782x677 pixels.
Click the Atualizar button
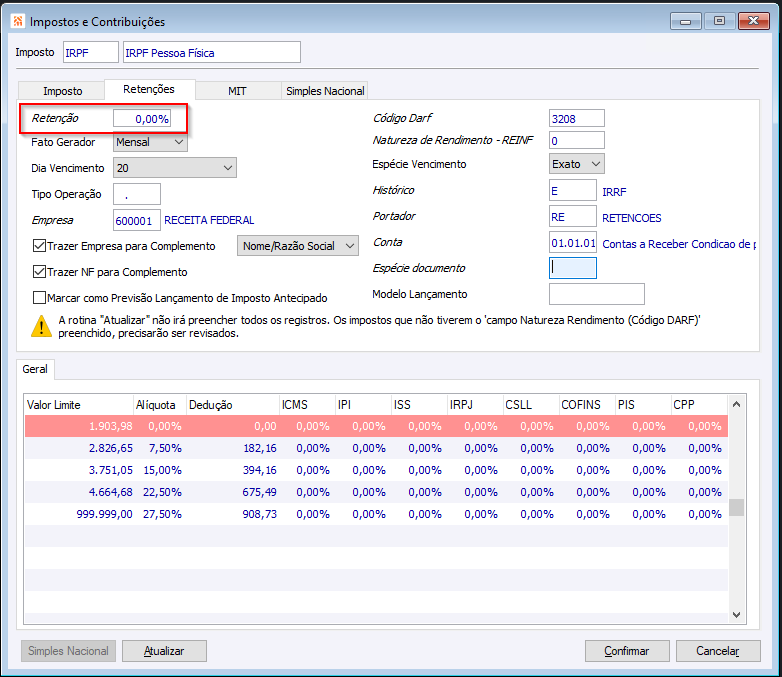(164, 651)
